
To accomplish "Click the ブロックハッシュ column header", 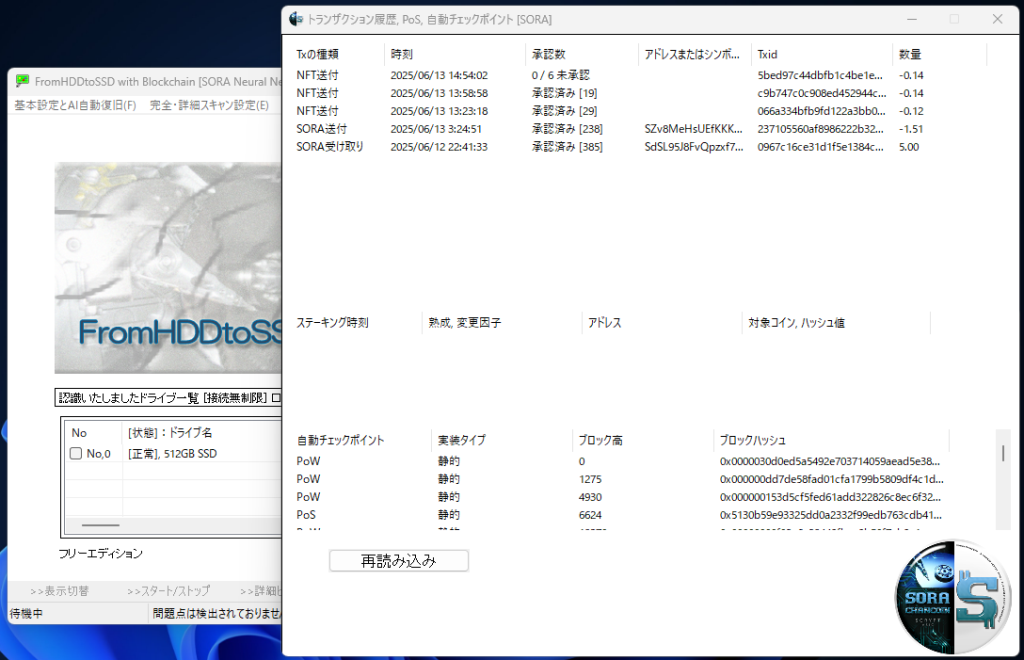I will pos(831,440).
